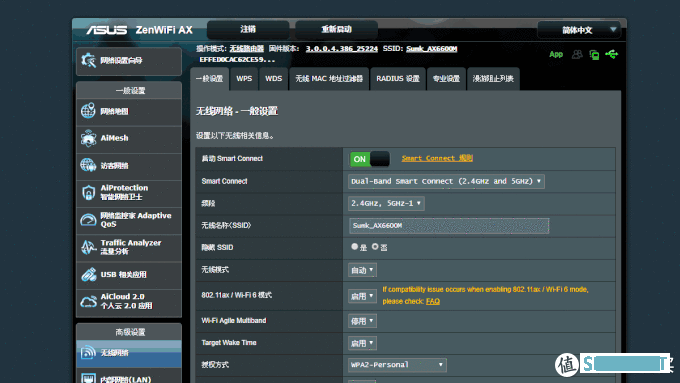The image size is (680, 383).
Task: Select Yes radio for Hide SSID
Action: point(354,246)
